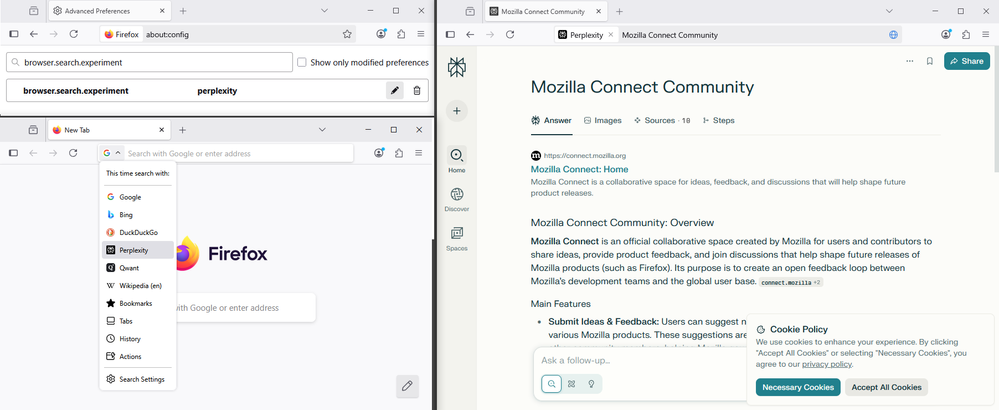
Task: Open the privacy policy link in cookie notice
Action: click(x=826, y=364)
